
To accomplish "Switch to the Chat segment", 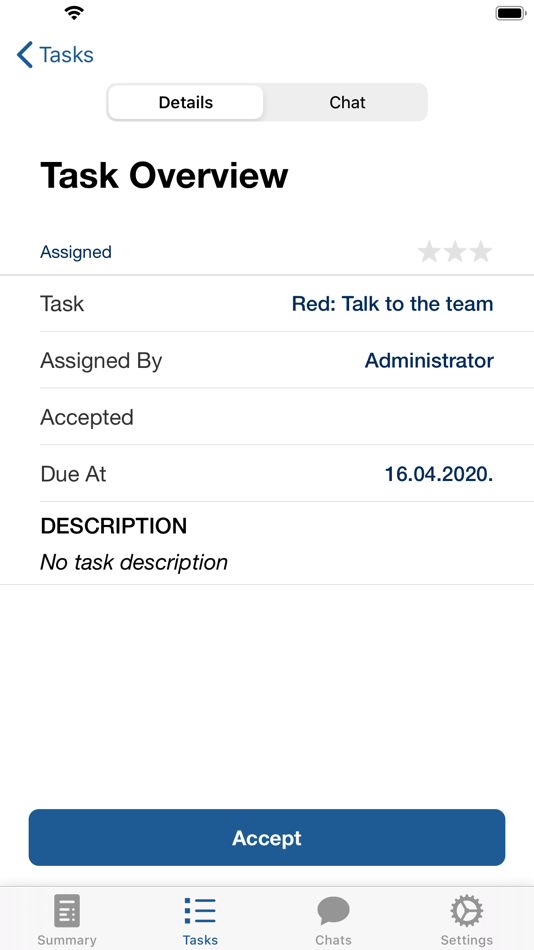I will [x=347, y=102].
